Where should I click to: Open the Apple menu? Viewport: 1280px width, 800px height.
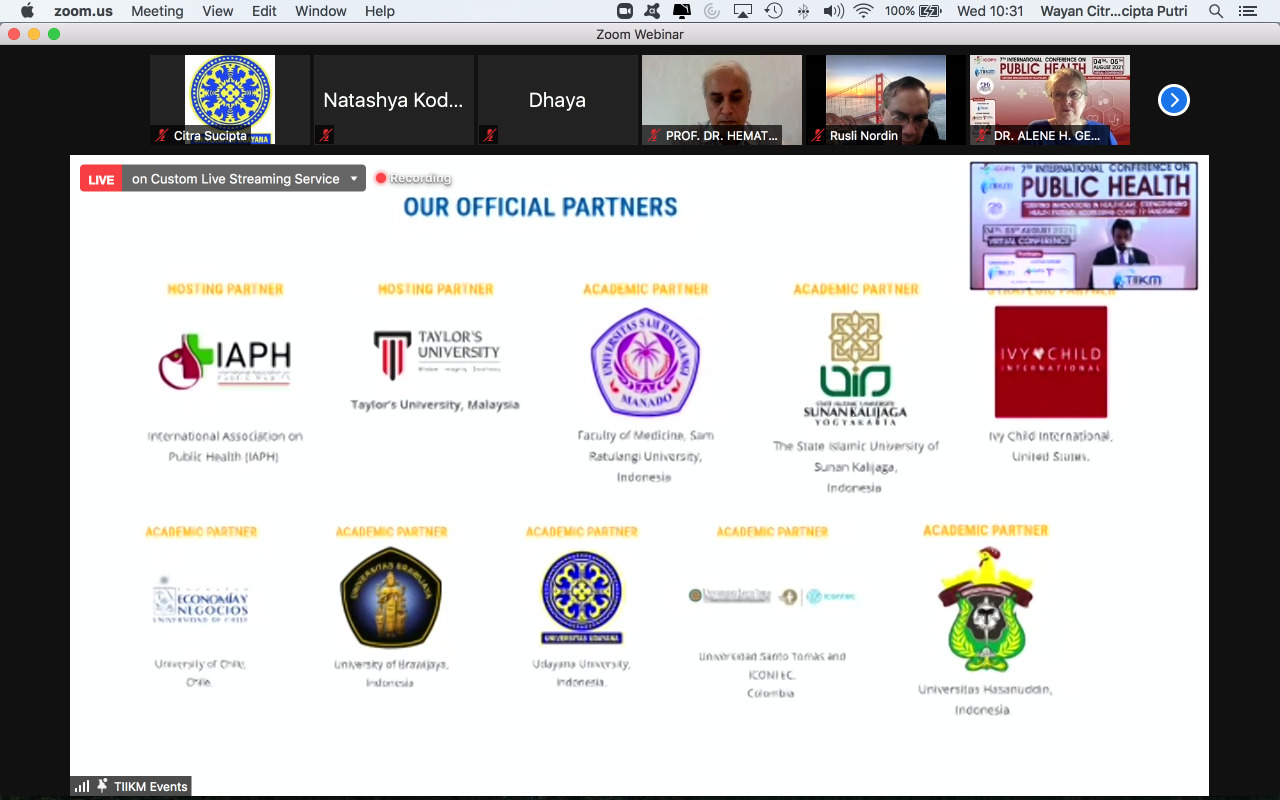27,11
